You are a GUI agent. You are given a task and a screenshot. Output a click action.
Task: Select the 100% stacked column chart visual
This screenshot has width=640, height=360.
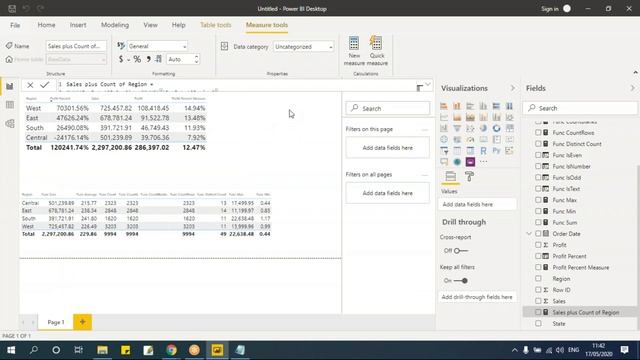tap(509, 106)
